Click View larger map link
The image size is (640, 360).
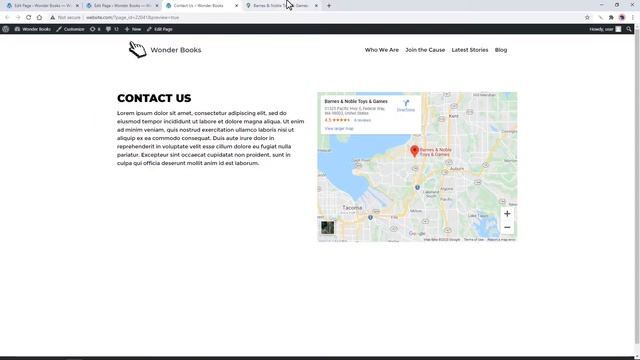(x=339, y=129)
